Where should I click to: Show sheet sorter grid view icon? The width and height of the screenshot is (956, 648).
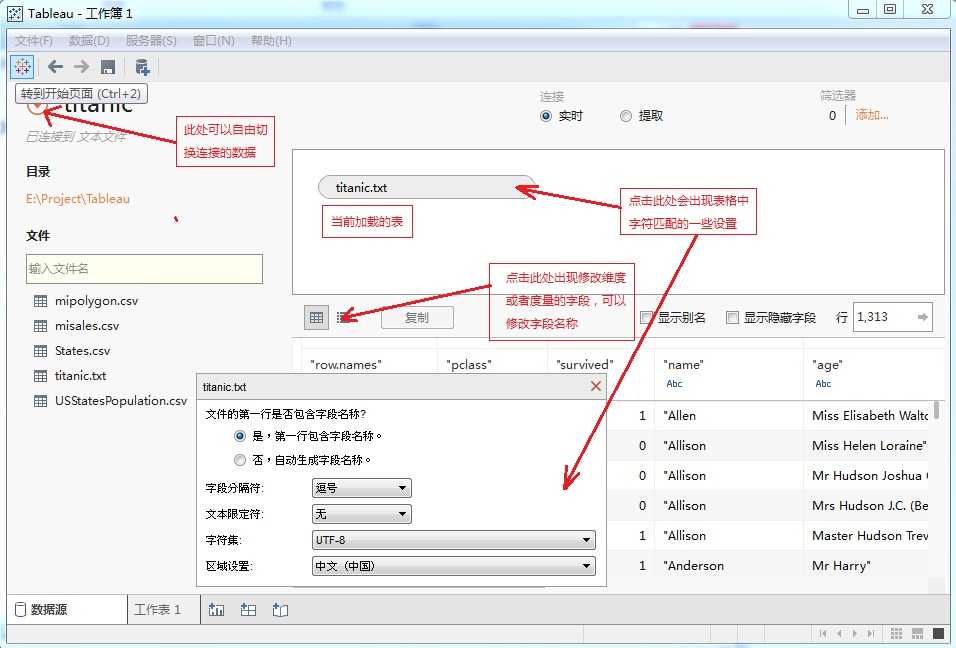(896, 633)
